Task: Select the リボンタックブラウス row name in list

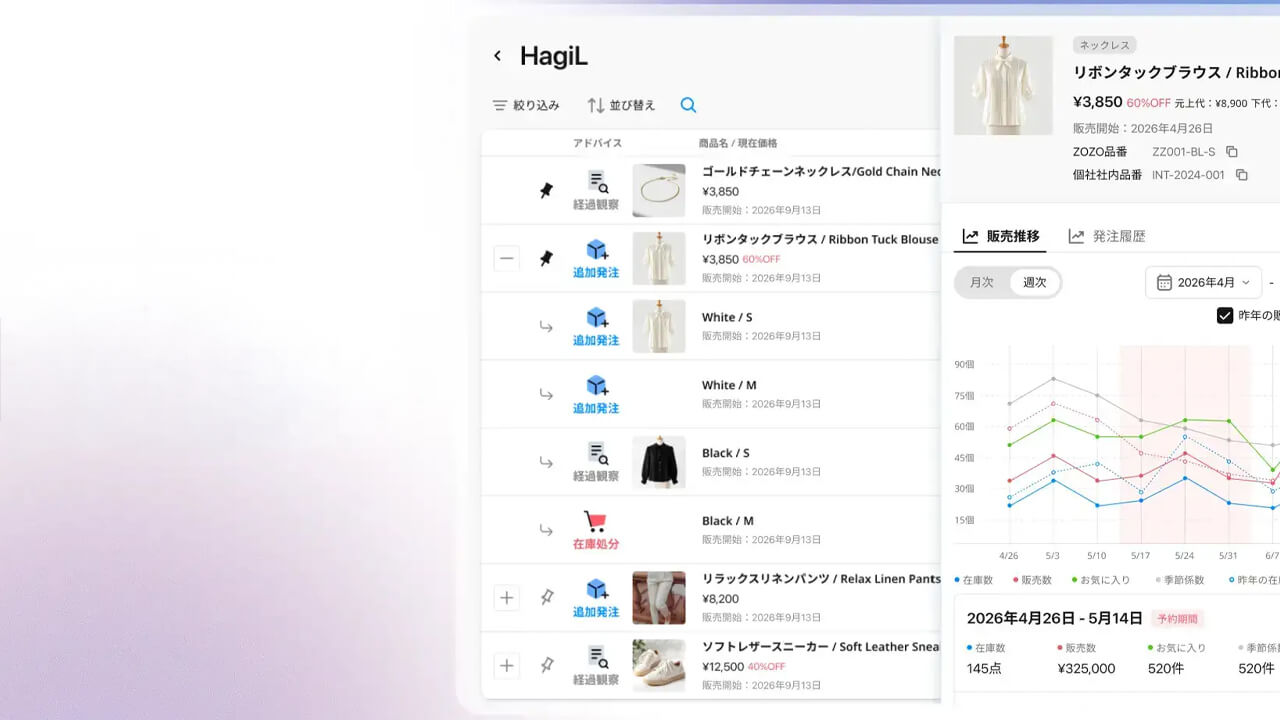Action: click(x=820, y=240)
